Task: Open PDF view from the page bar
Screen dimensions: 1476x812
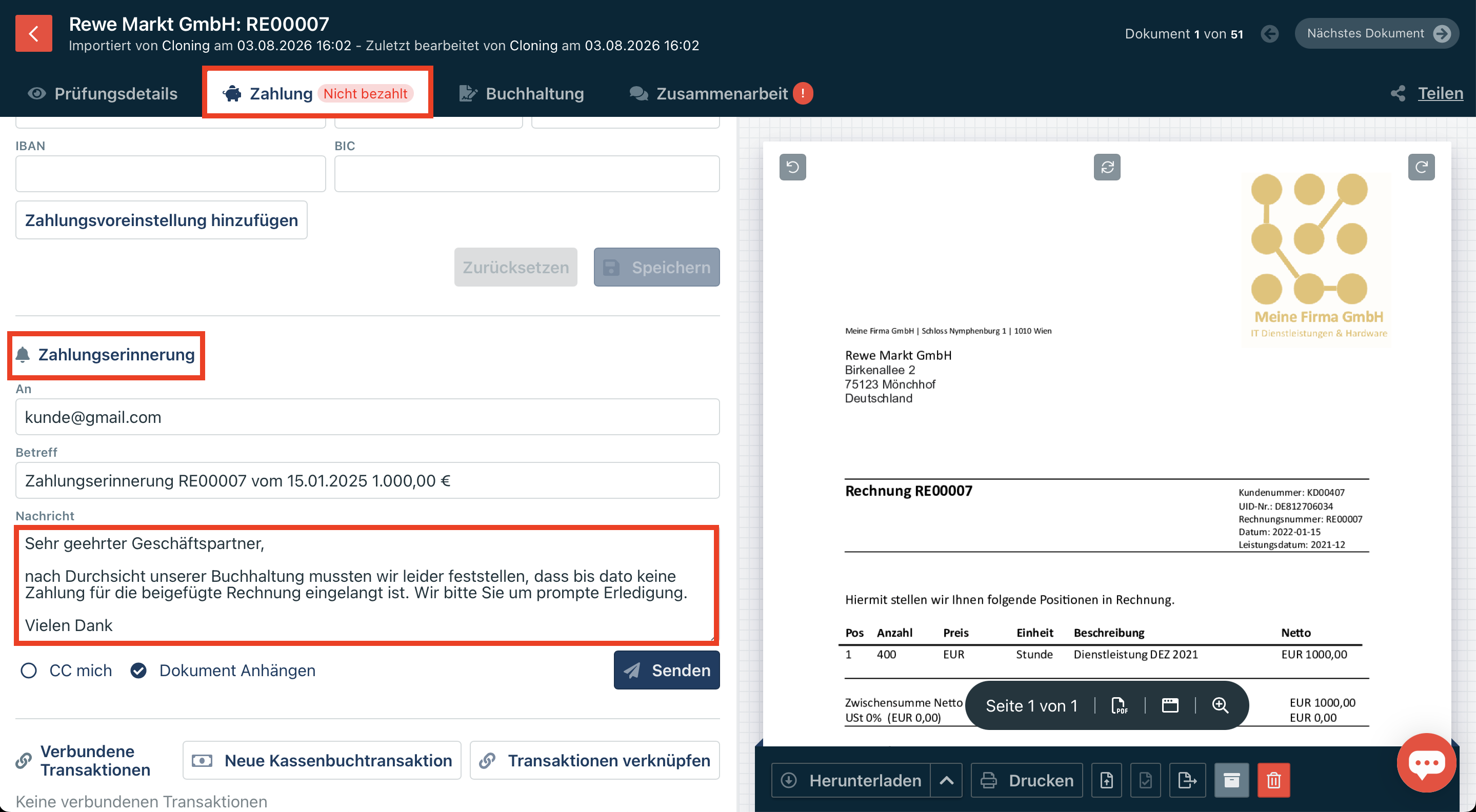Action: coord(1119,705)
